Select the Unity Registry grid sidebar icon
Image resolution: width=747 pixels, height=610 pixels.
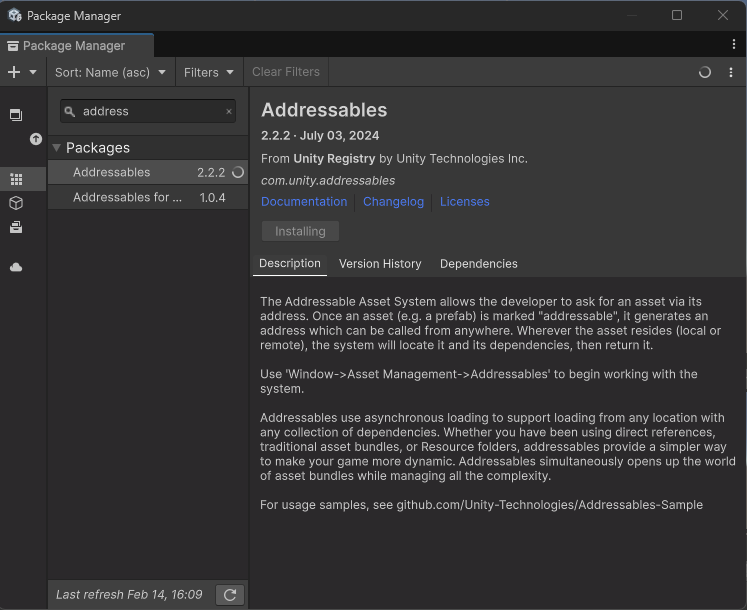coord(16,179)
